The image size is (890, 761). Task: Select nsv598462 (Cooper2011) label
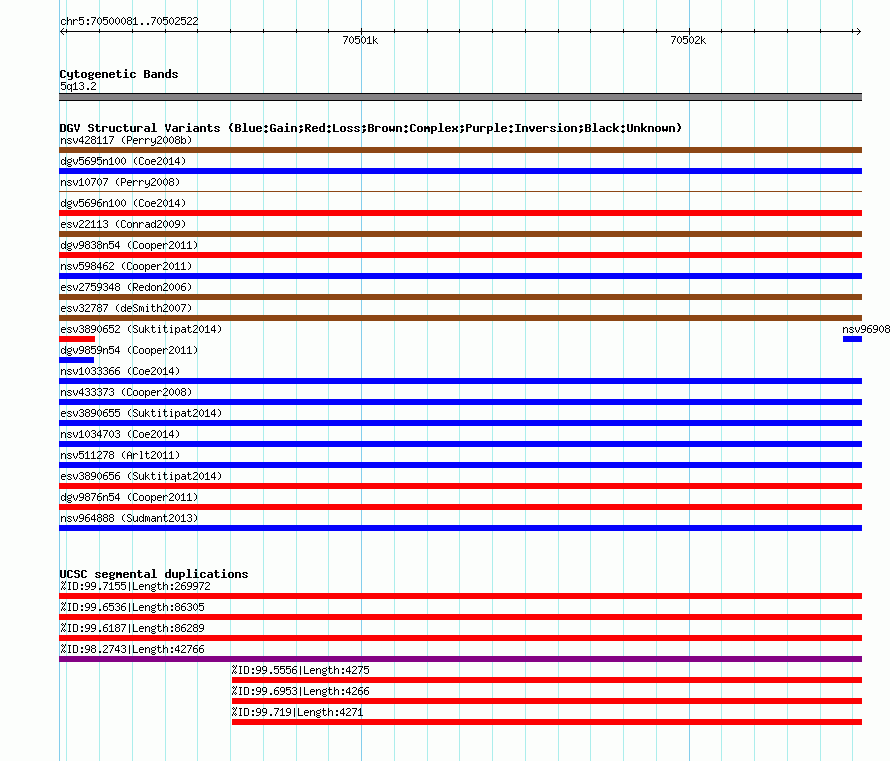pyautogui.click(x=126, y=266)
